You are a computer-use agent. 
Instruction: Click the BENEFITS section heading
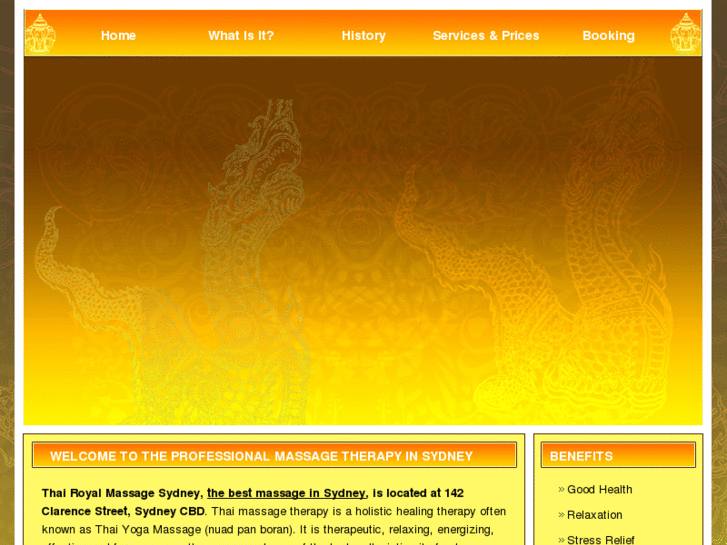(x=581, y=456)
